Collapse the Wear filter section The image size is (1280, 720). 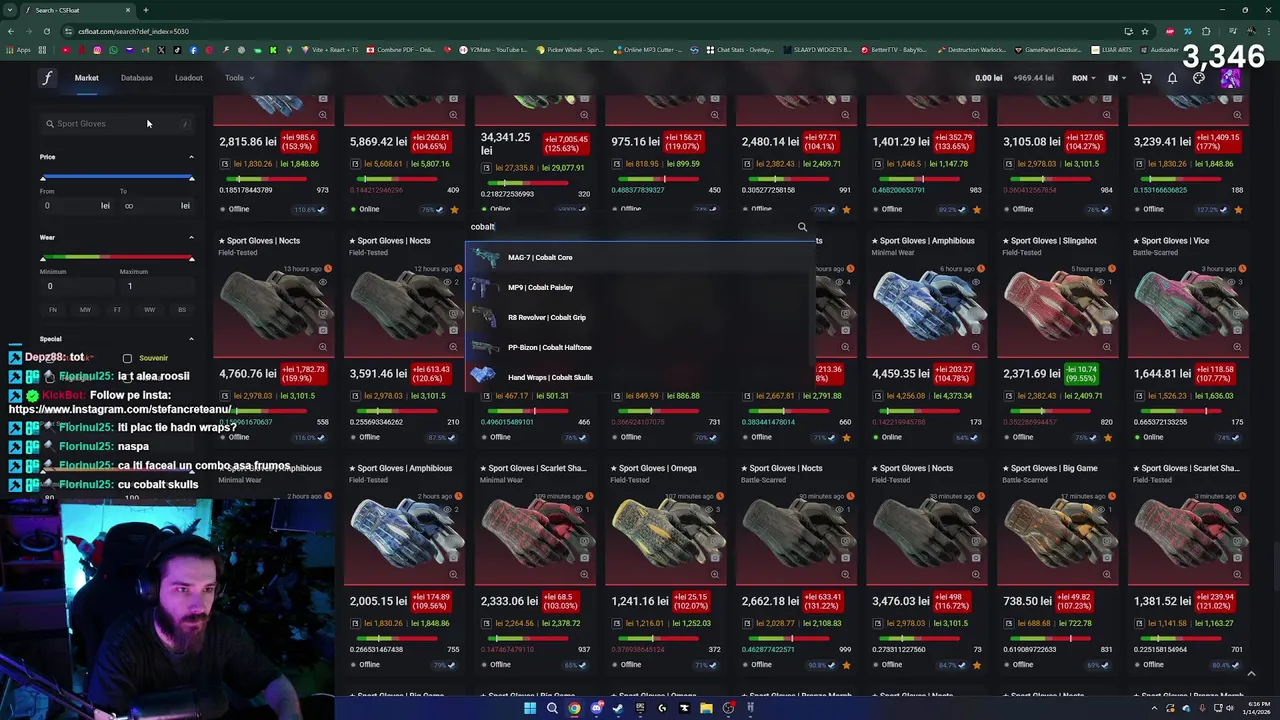click(x=191, y=237)
